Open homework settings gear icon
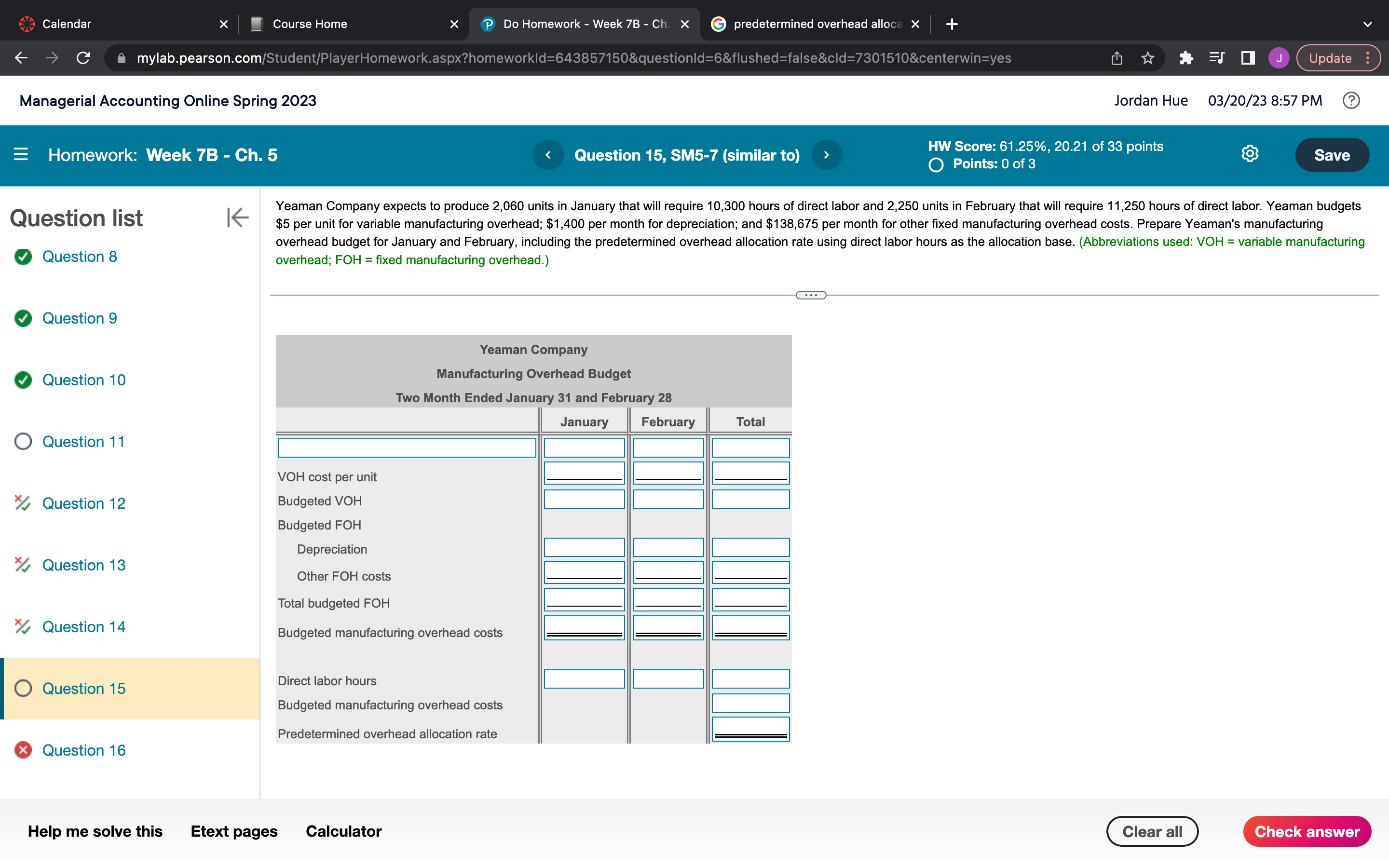The width and height of the screenshot is (1389, 868). (x=1250, y=154)
